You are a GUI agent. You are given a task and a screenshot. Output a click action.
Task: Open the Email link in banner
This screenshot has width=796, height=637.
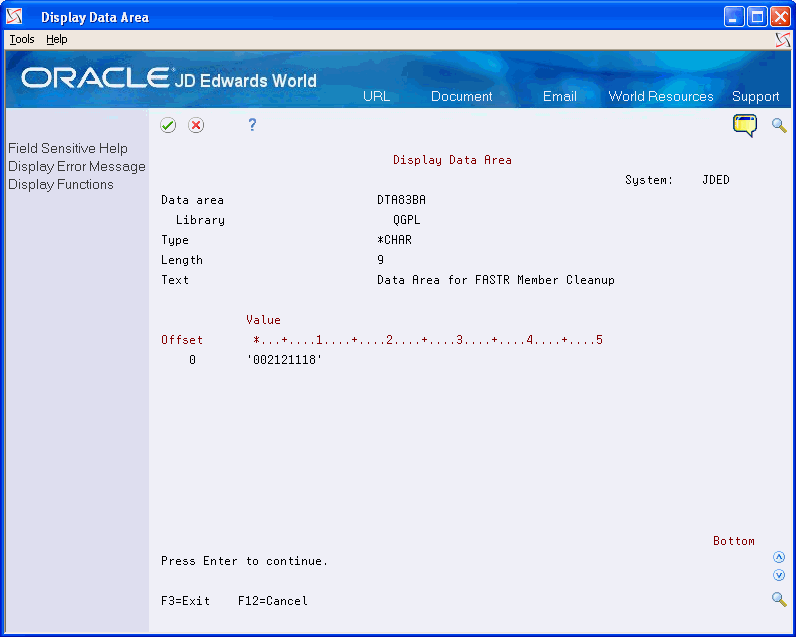click(x=559, y=96)
